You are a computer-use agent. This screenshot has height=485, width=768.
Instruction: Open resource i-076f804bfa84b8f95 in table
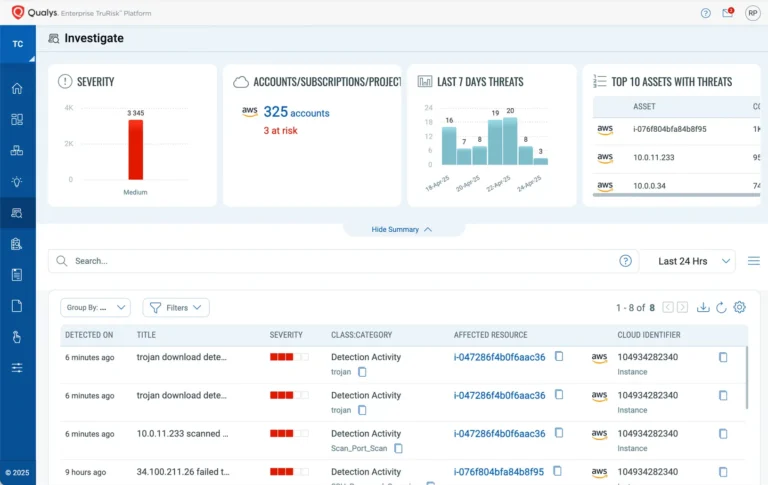[499, 471]
